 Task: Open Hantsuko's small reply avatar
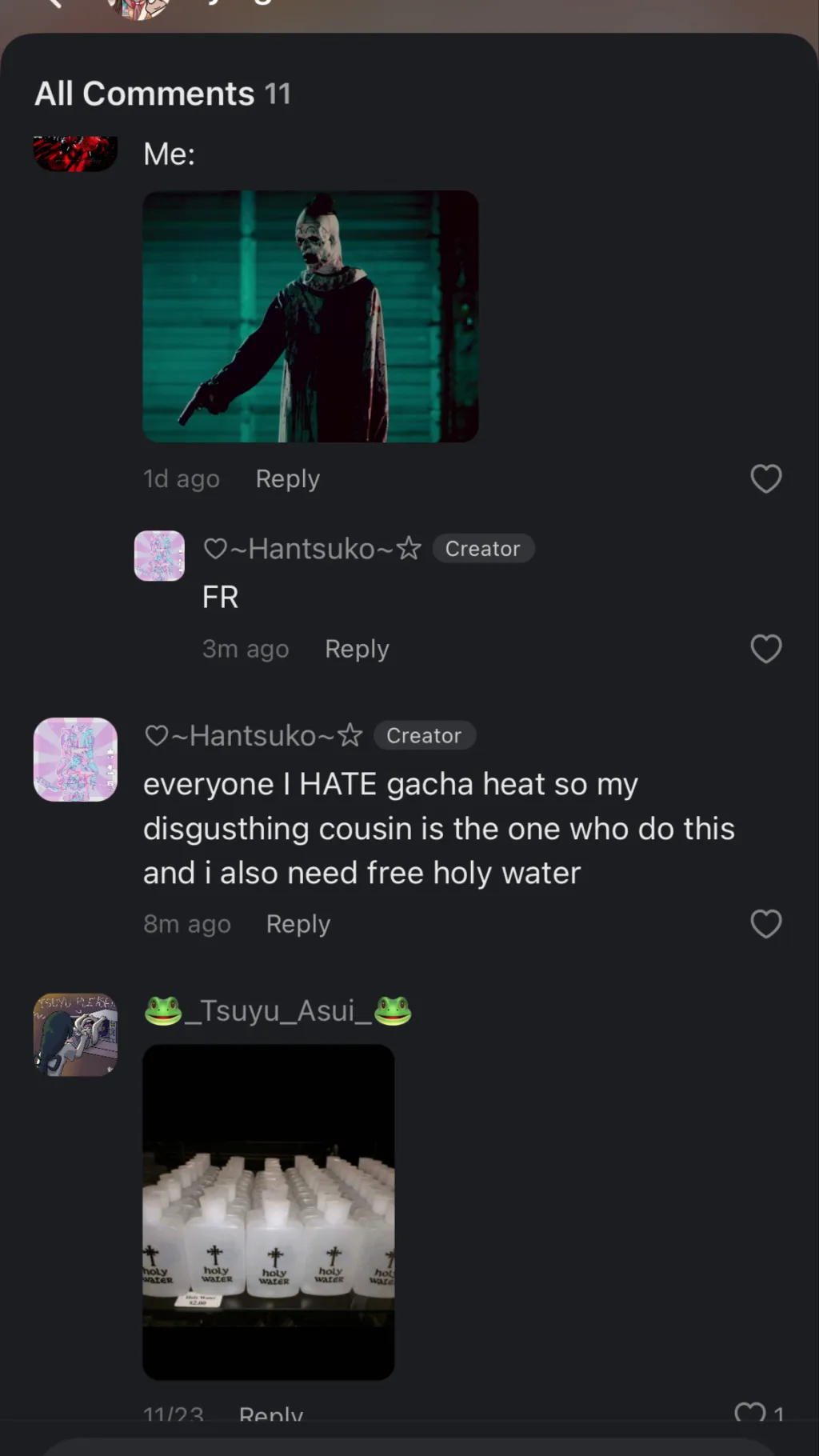point(159,555)
